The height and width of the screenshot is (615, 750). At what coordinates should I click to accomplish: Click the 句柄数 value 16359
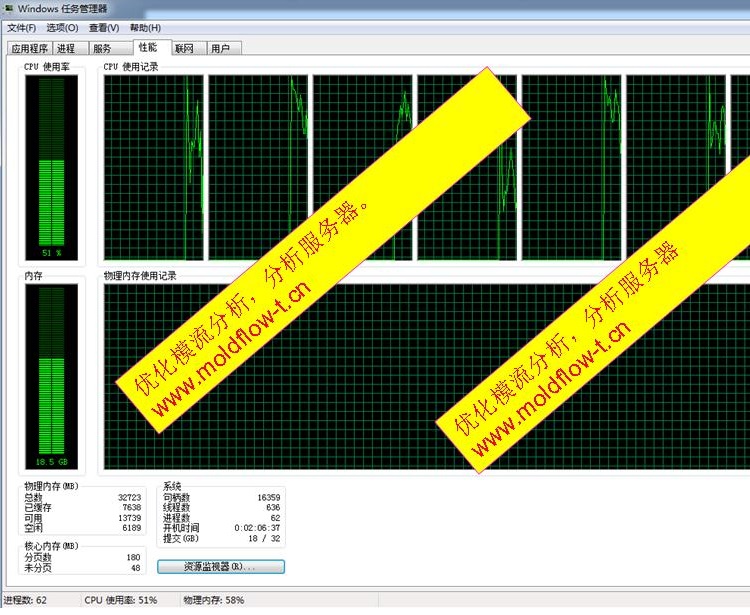(269, 497)
